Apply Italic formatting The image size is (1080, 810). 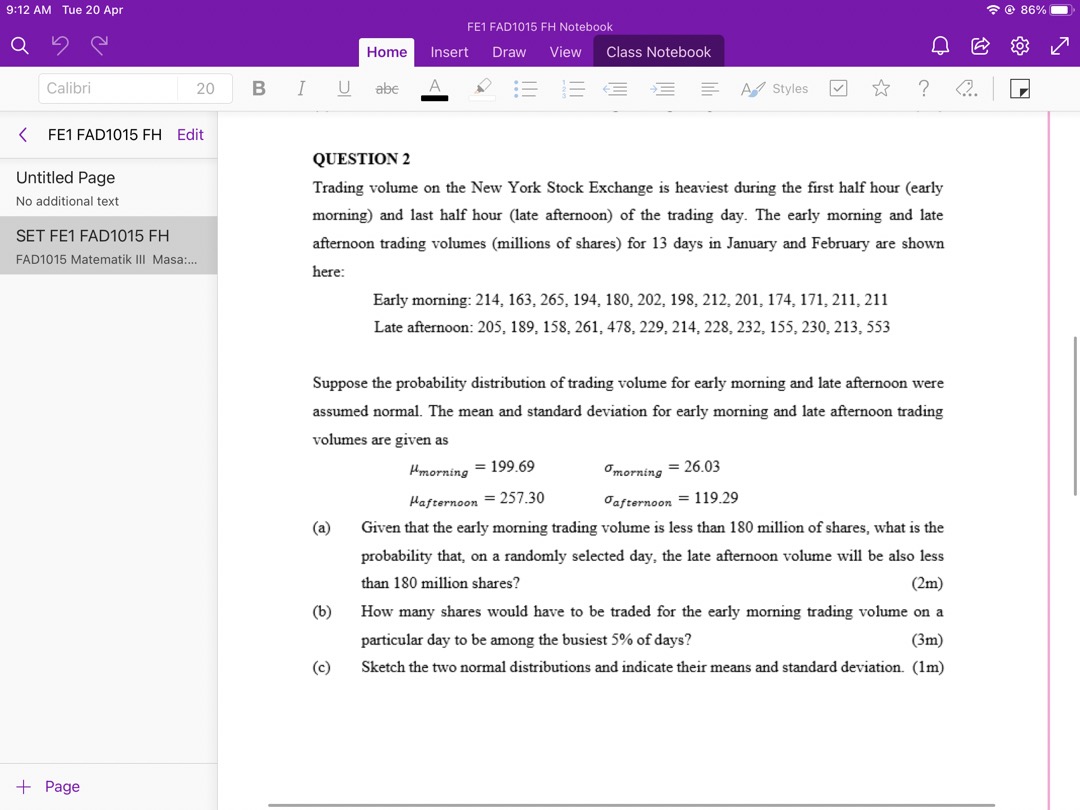(301, 88)
